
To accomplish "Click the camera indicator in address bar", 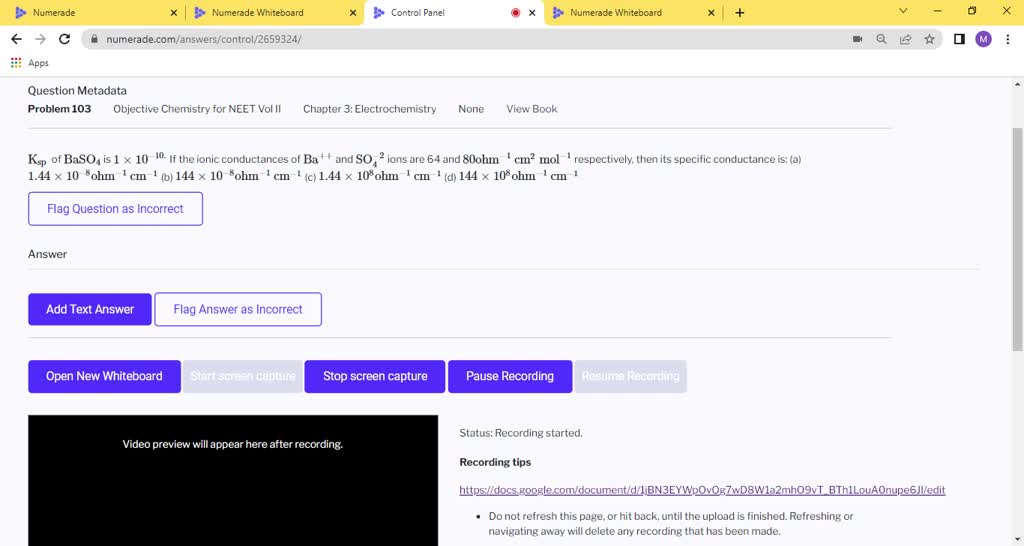I will pyautogui.click(x=857, y=39).
